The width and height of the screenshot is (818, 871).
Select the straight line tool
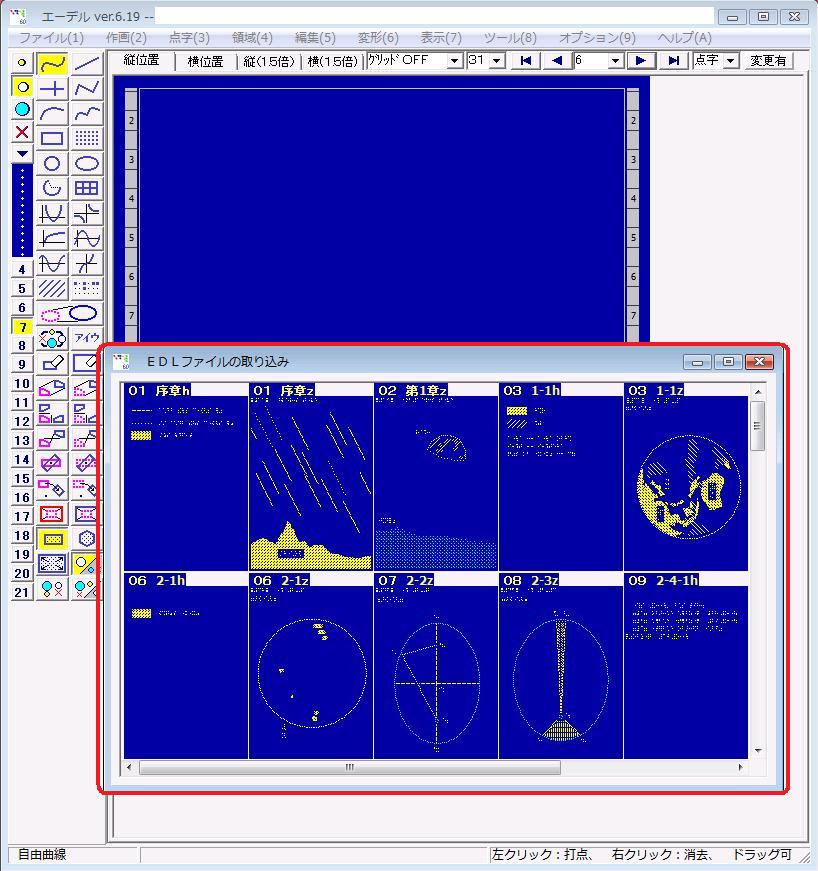click(87, 64)
